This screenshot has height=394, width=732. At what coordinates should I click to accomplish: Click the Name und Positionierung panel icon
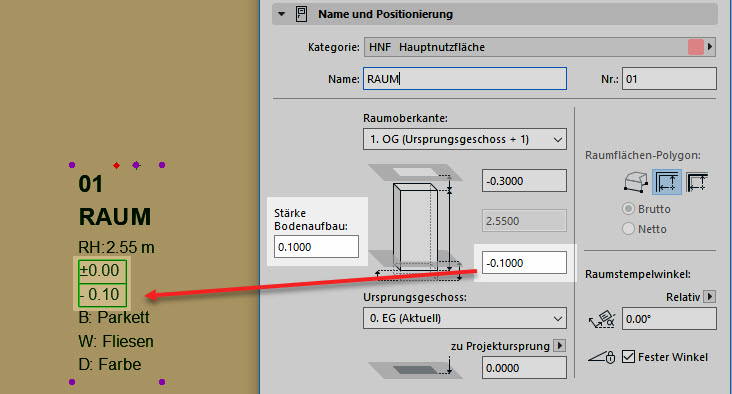[x=302, y=14]
